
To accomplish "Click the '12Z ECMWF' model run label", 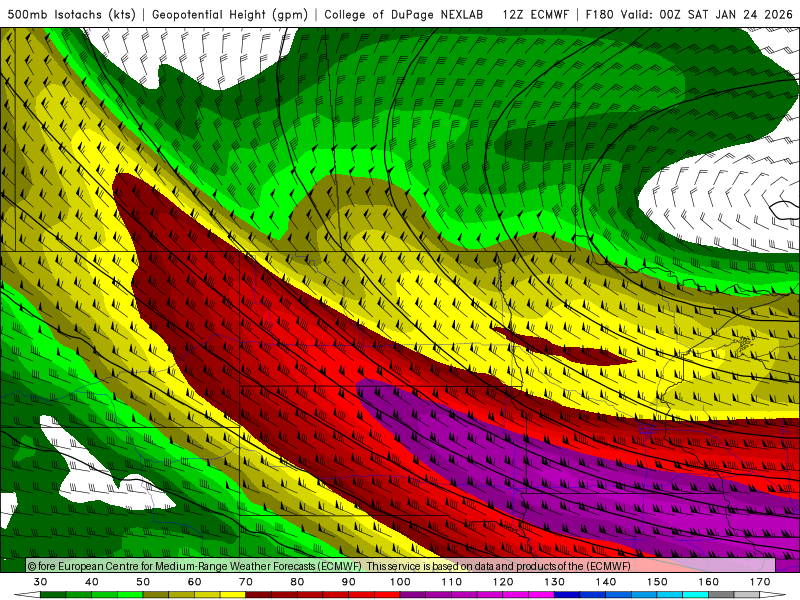I will click(x=536, y=14).
